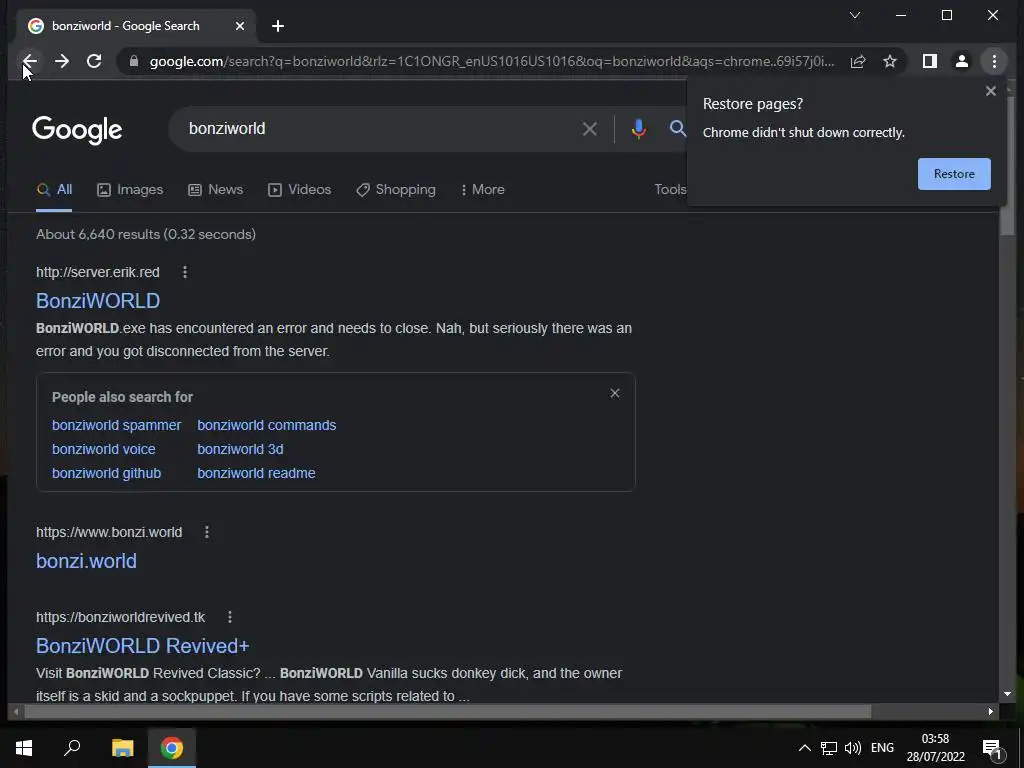The height and width of the screenshot is (768, 1024).
Task: Expand the More search categories menu
Action: (x=483, y=189)
